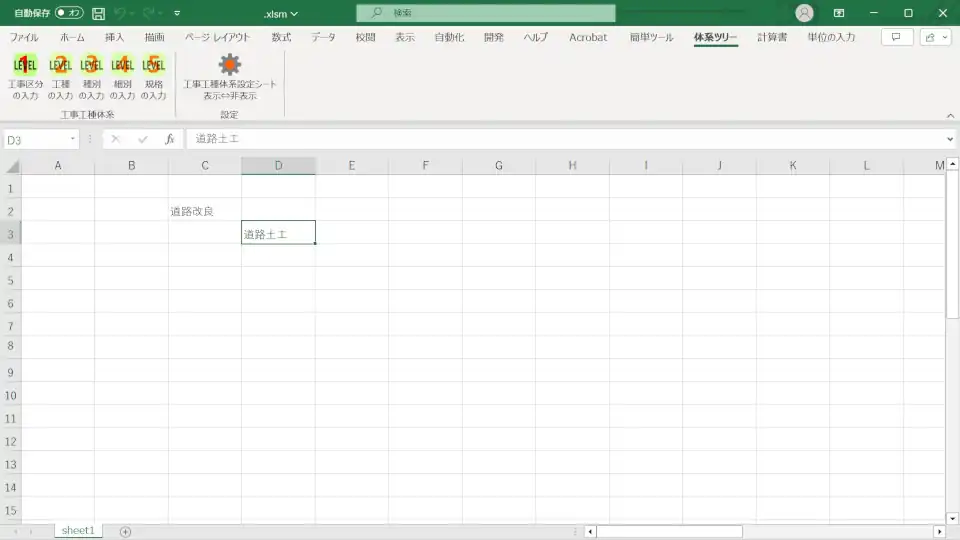This screenshot has width=960, height=540.
Task: Switch to the 簡単ツール tab
Action: pos(651,37)
